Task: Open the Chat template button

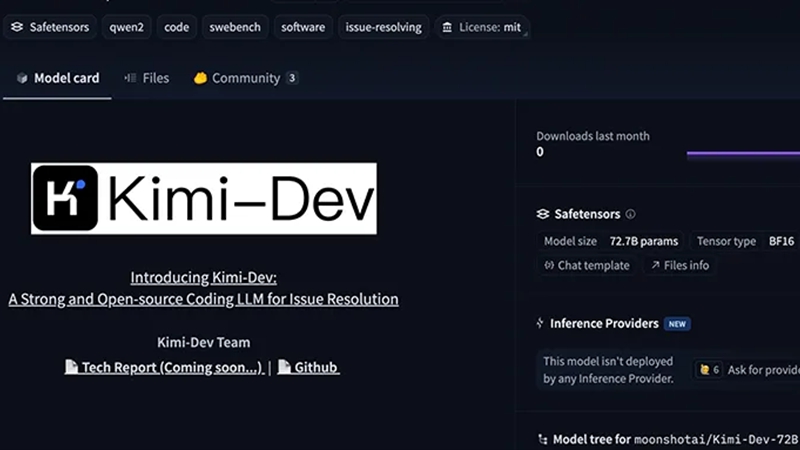Action: 587,265
